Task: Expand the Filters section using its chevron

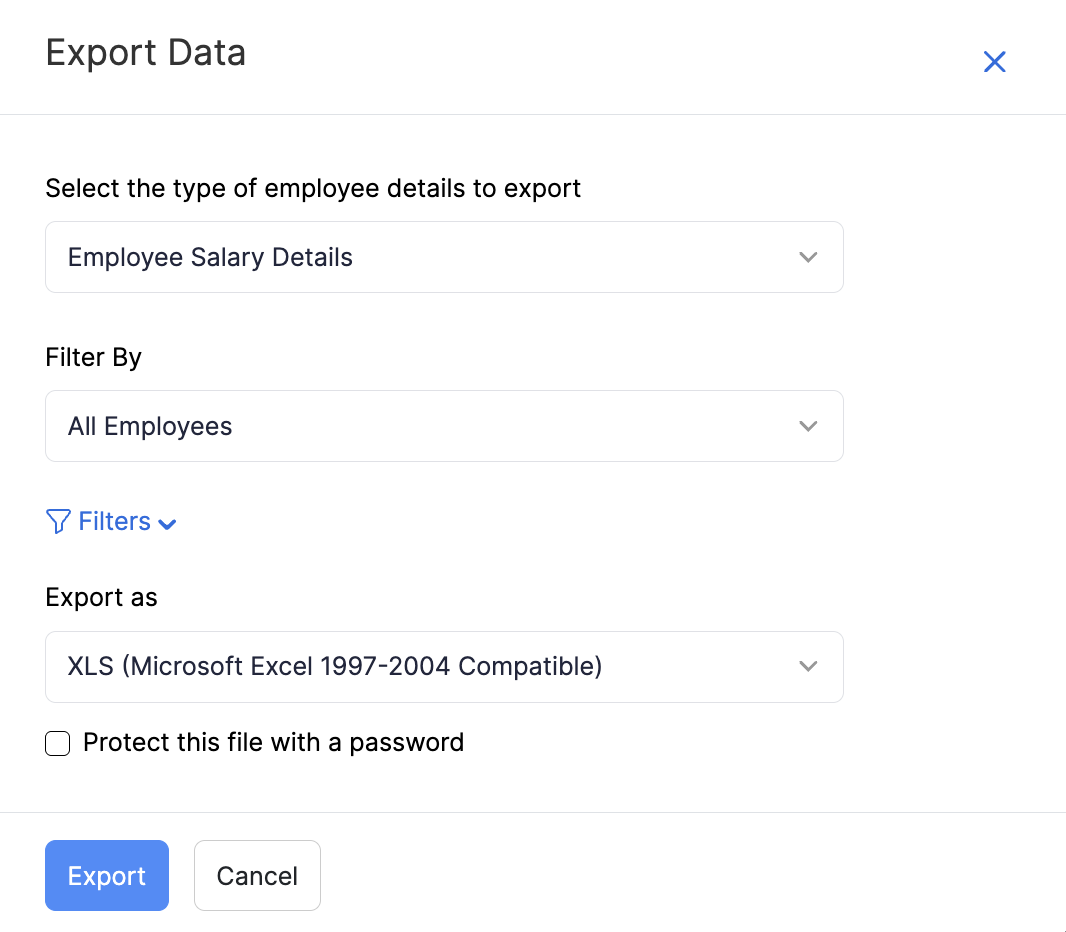Action: coord(168,524)
